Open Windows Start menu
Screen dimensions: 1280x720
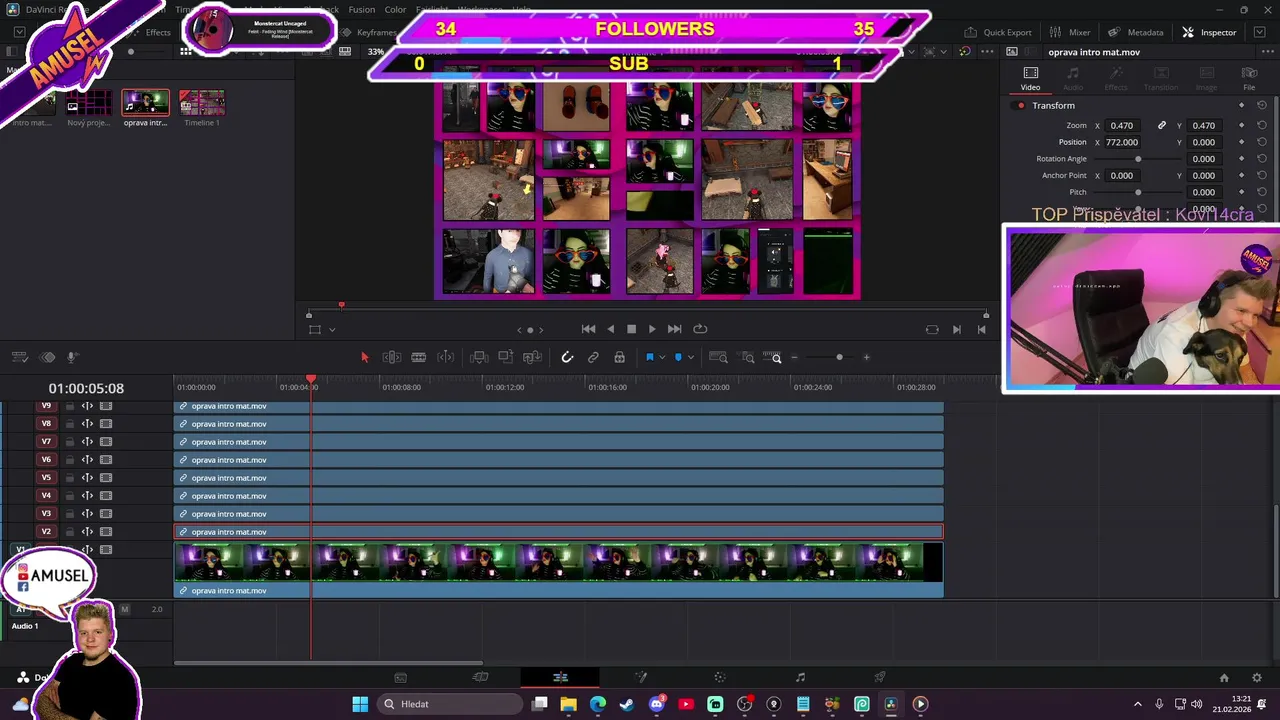(360, 704)
